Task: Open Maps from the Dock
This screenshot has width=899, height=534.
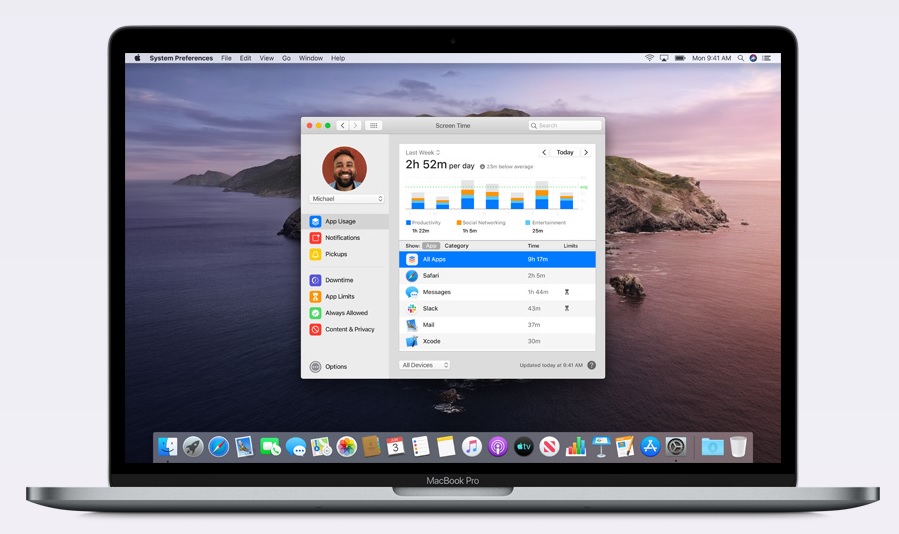Action: click(x=321, y=446)
